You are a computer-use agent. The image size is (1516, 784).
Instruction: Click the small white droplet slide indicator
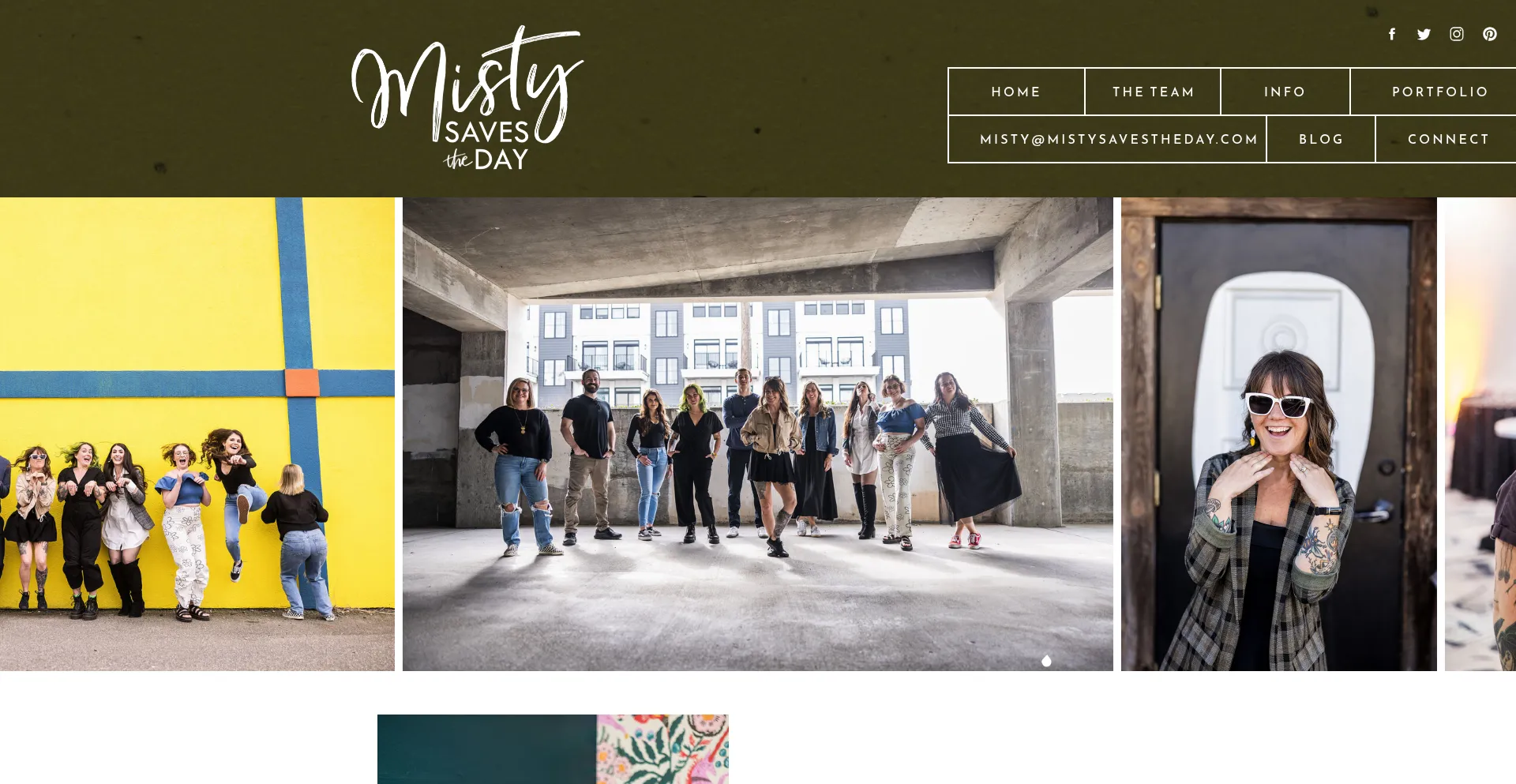(1046, 661)
